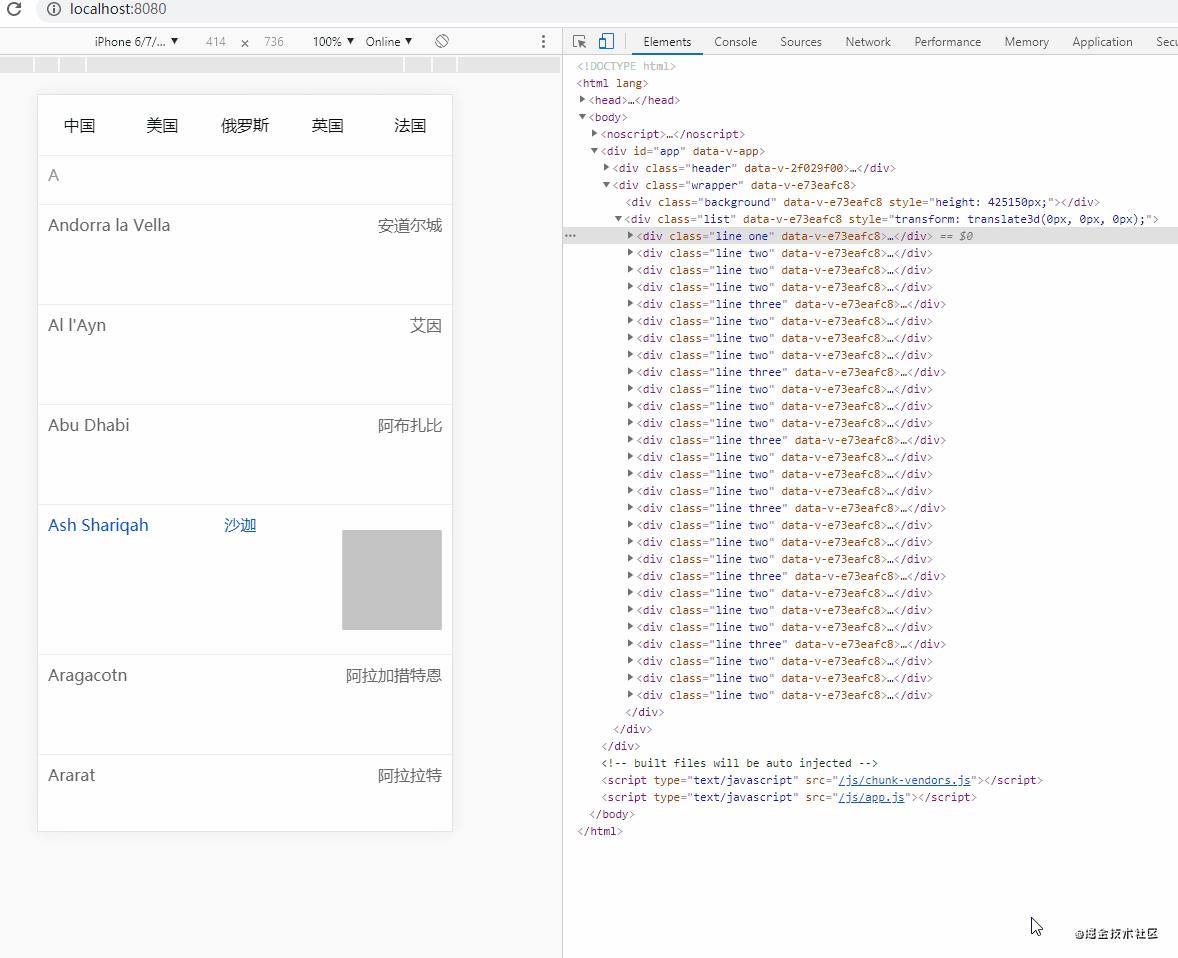Open the 100% zoom dropdown
Viewport: 1178px width, 958px height.
[333, 41]
